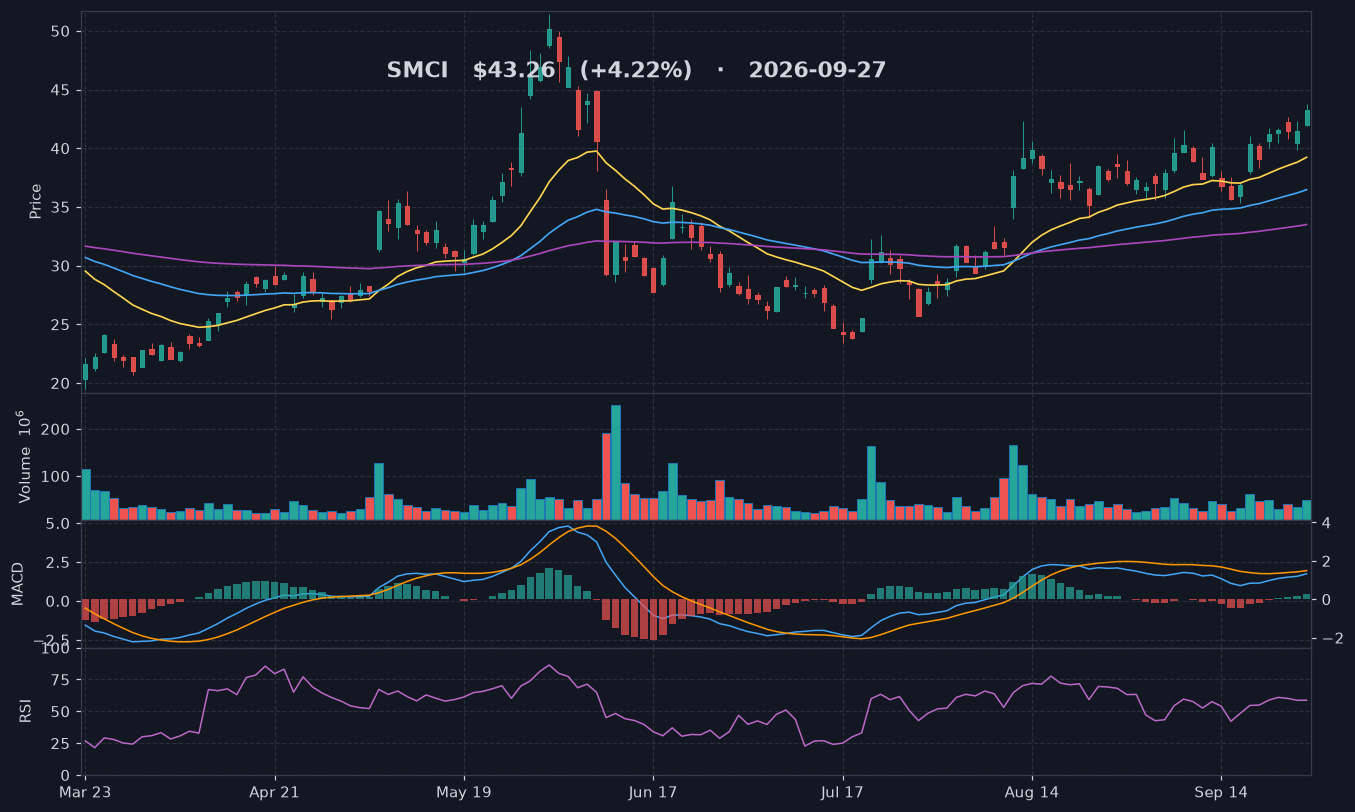Click the RSI axis title
This screenshot has height=812, width=1355.
point(26,711)
